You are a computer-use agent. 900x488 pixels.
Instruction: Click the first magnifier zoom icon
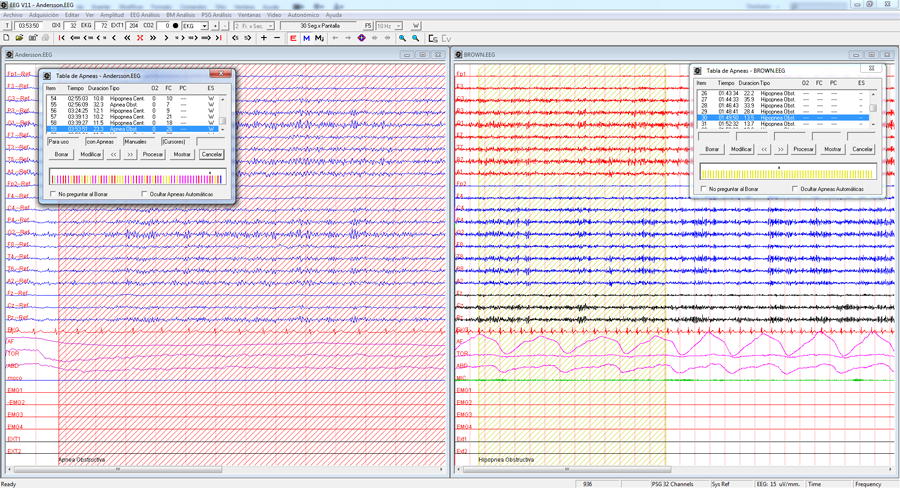point(402,38)
